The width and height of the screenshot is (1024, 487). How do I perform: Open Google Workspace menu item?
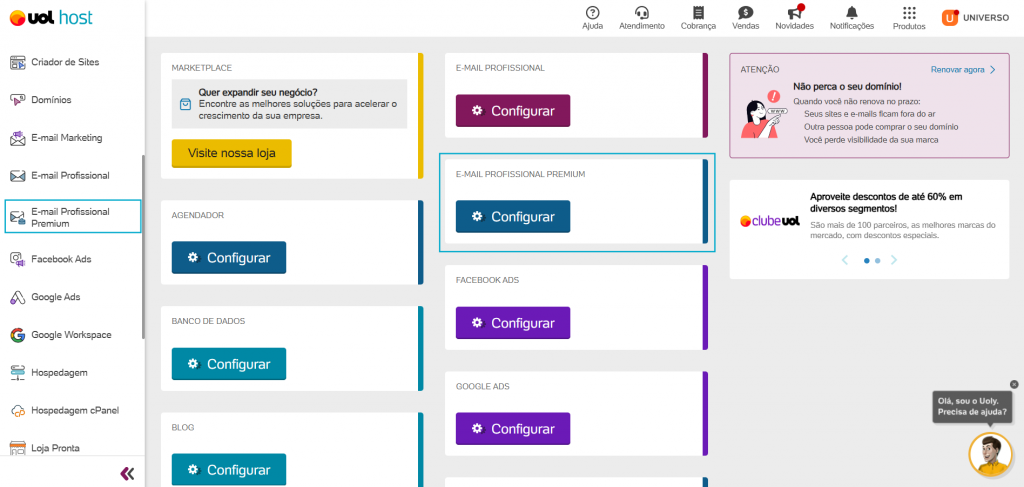tap(72, 335)
